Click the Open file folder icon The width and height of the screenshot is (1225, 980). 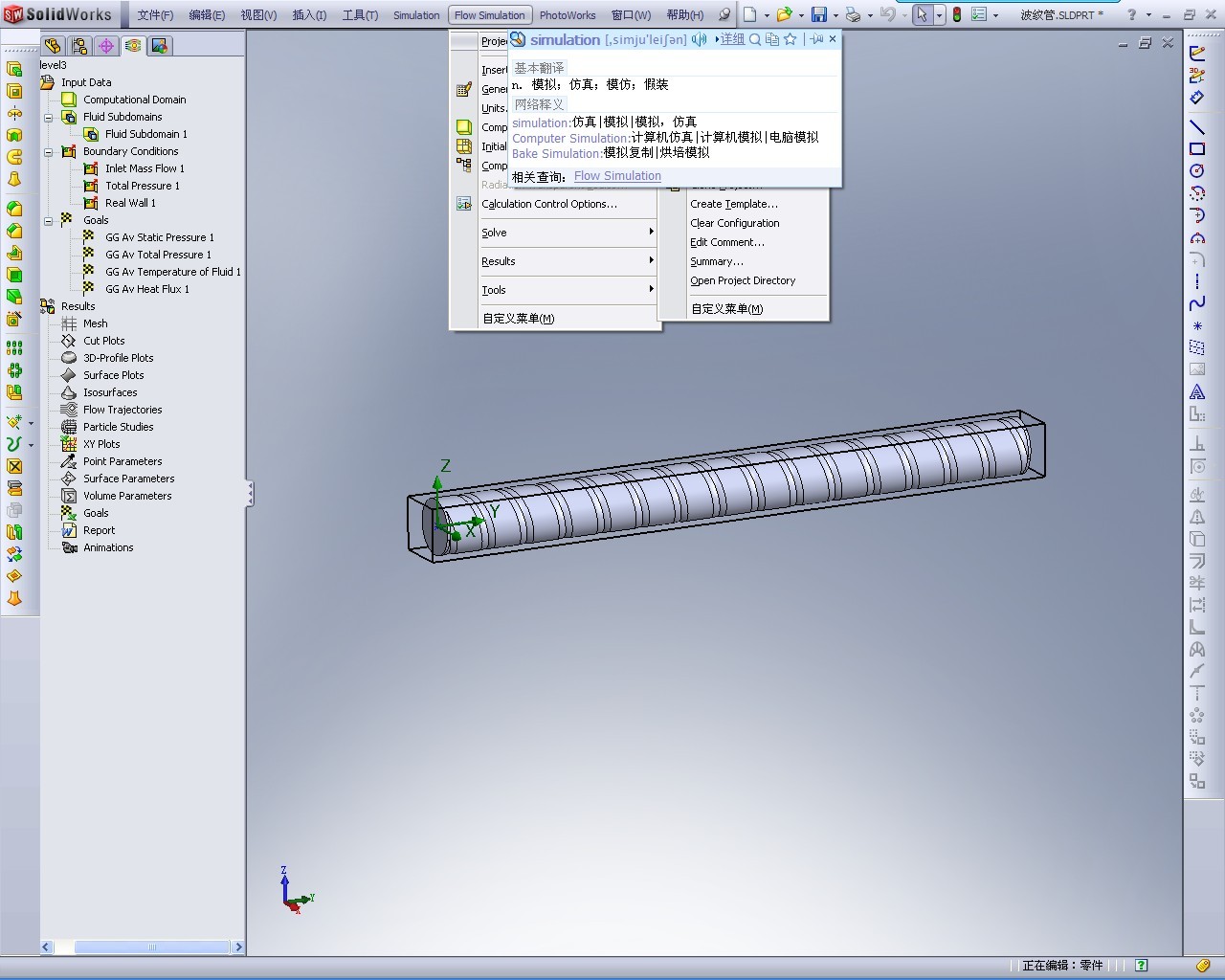[784, 14]
